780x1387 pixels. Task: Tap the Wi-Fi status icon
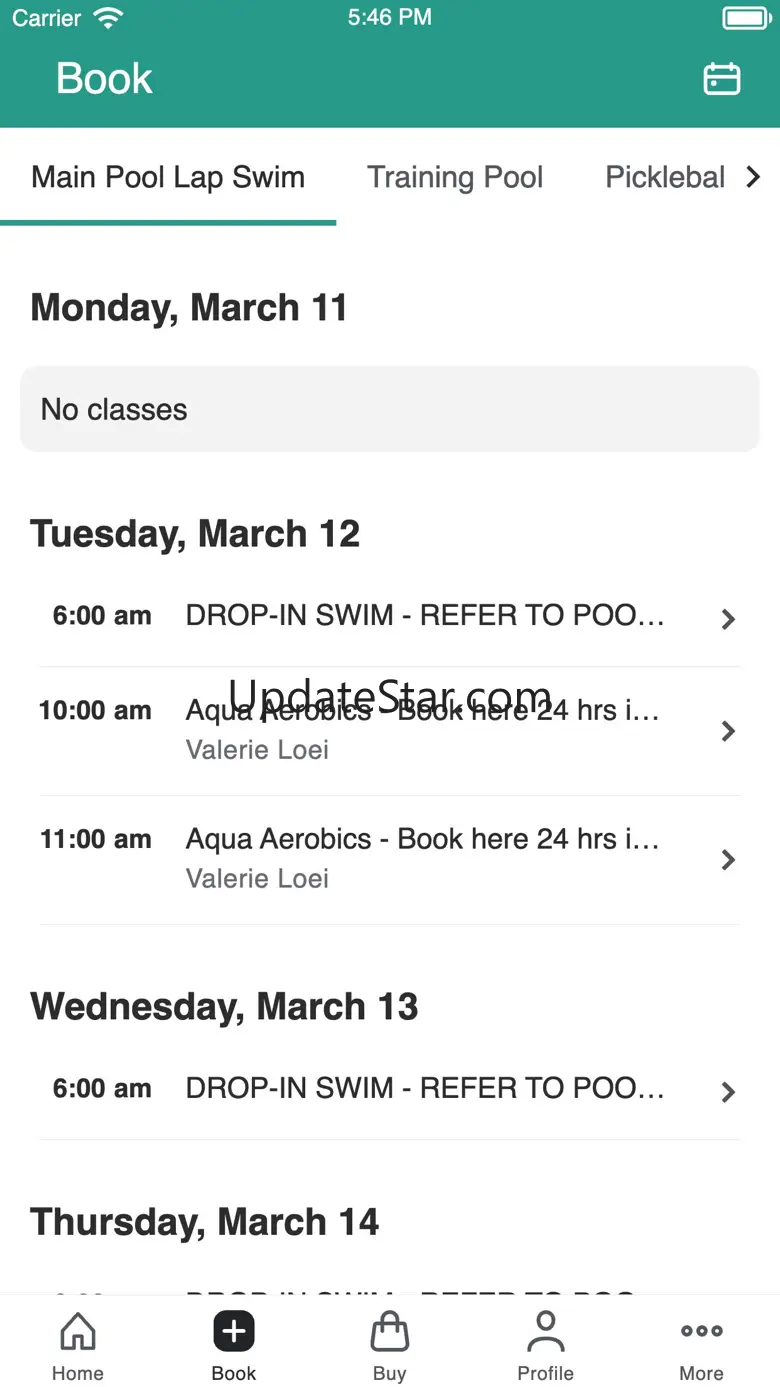(107, 18)
